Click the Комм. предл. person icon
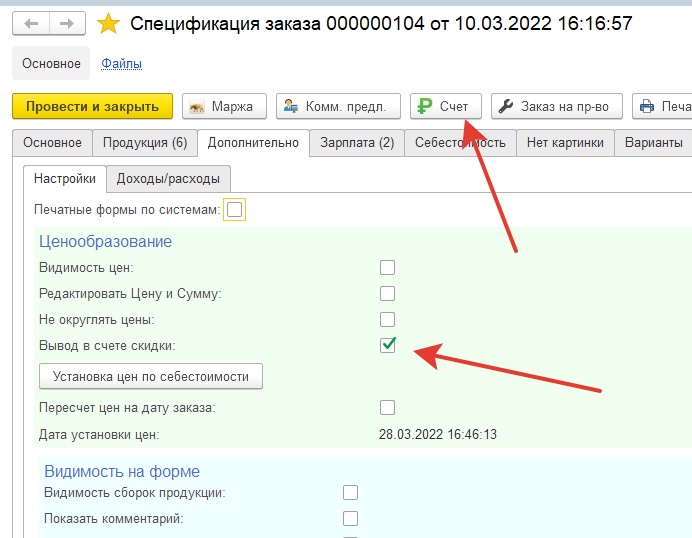The width and height of the screenshot is (692, 538). tap(290, 106)
